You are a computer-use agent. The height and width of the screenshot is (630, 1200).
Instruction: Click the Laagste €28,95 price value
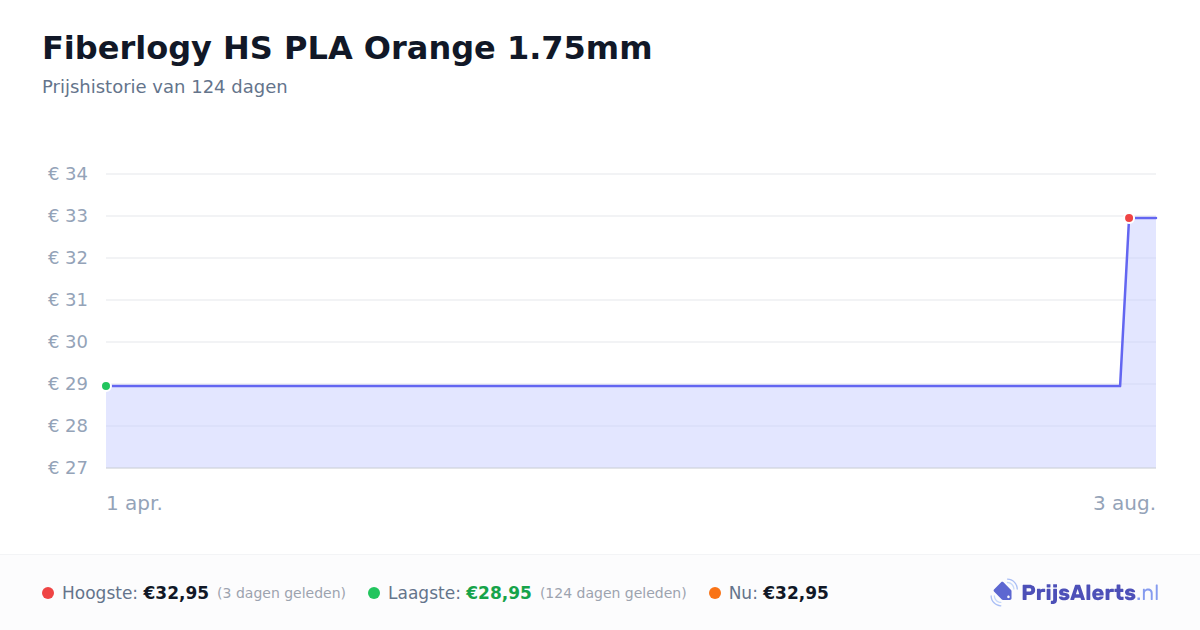tap(499, 593)
